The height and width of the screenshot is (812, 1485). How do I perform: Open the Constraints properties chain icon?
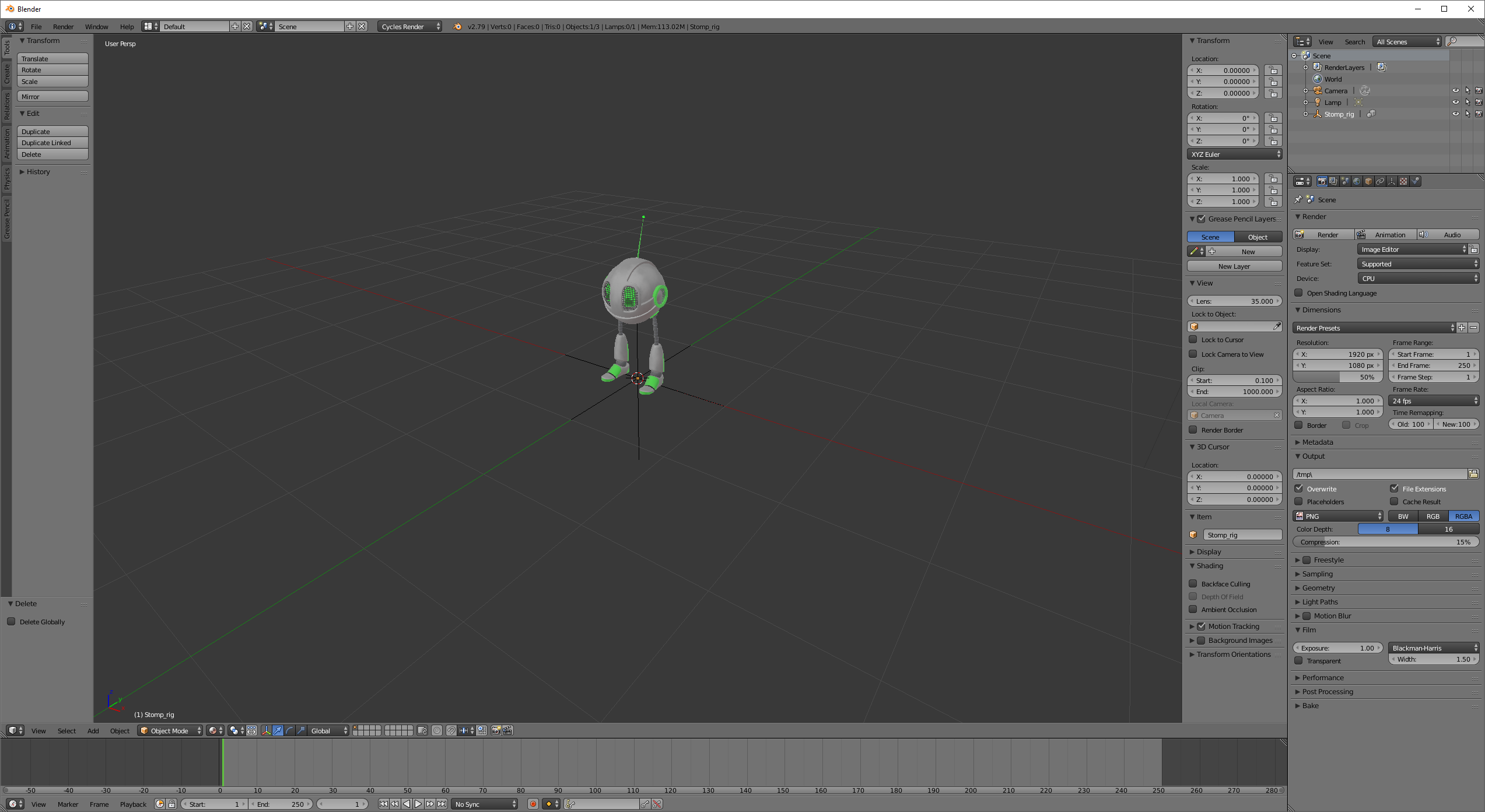click(1380, 181)
